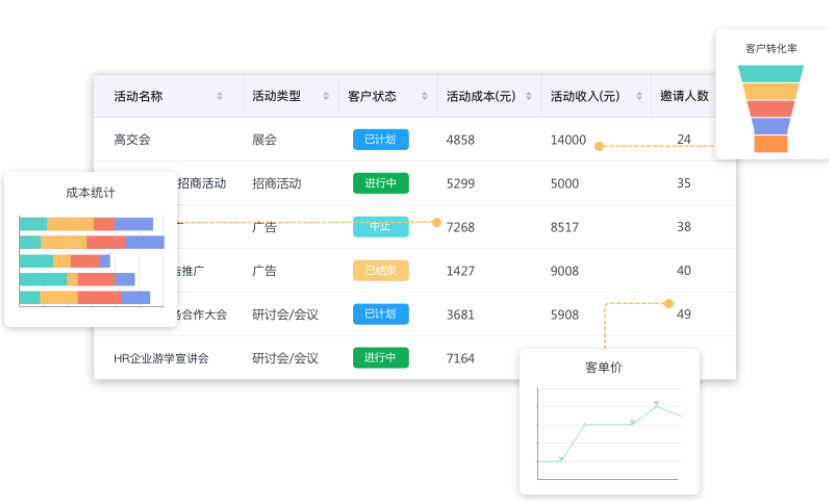The height and width of the screenshot is (501, 829).
Task: Click cost value 1427
Action: (x=460, y=271)
